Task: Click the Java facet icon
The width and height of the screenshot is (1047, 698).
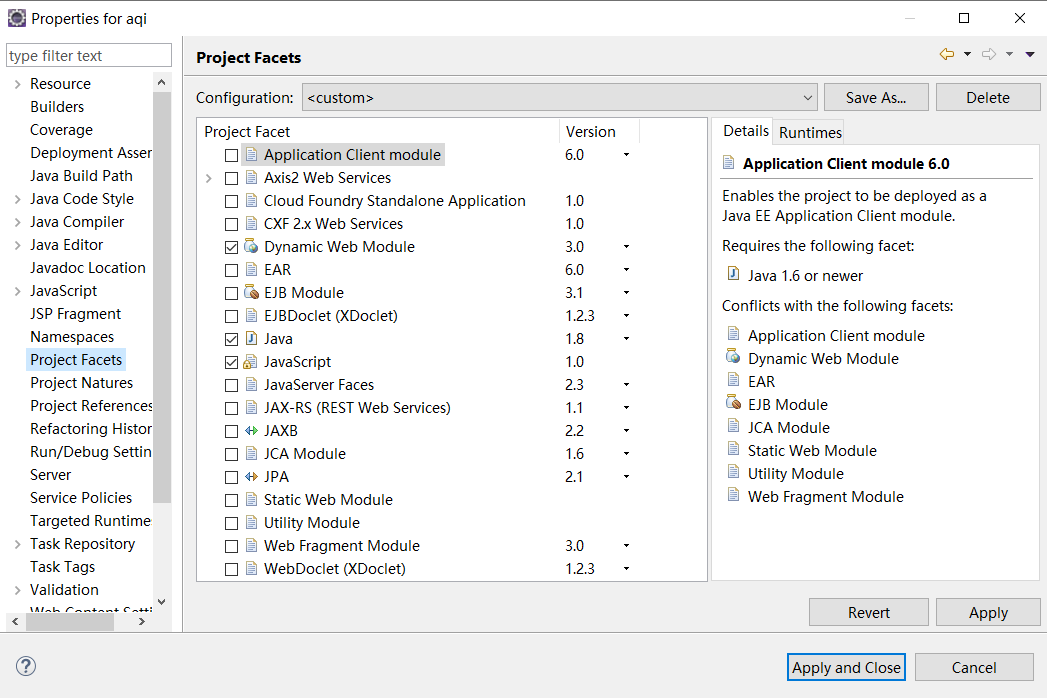Action: pyautogui.click(x=251, y=339)
